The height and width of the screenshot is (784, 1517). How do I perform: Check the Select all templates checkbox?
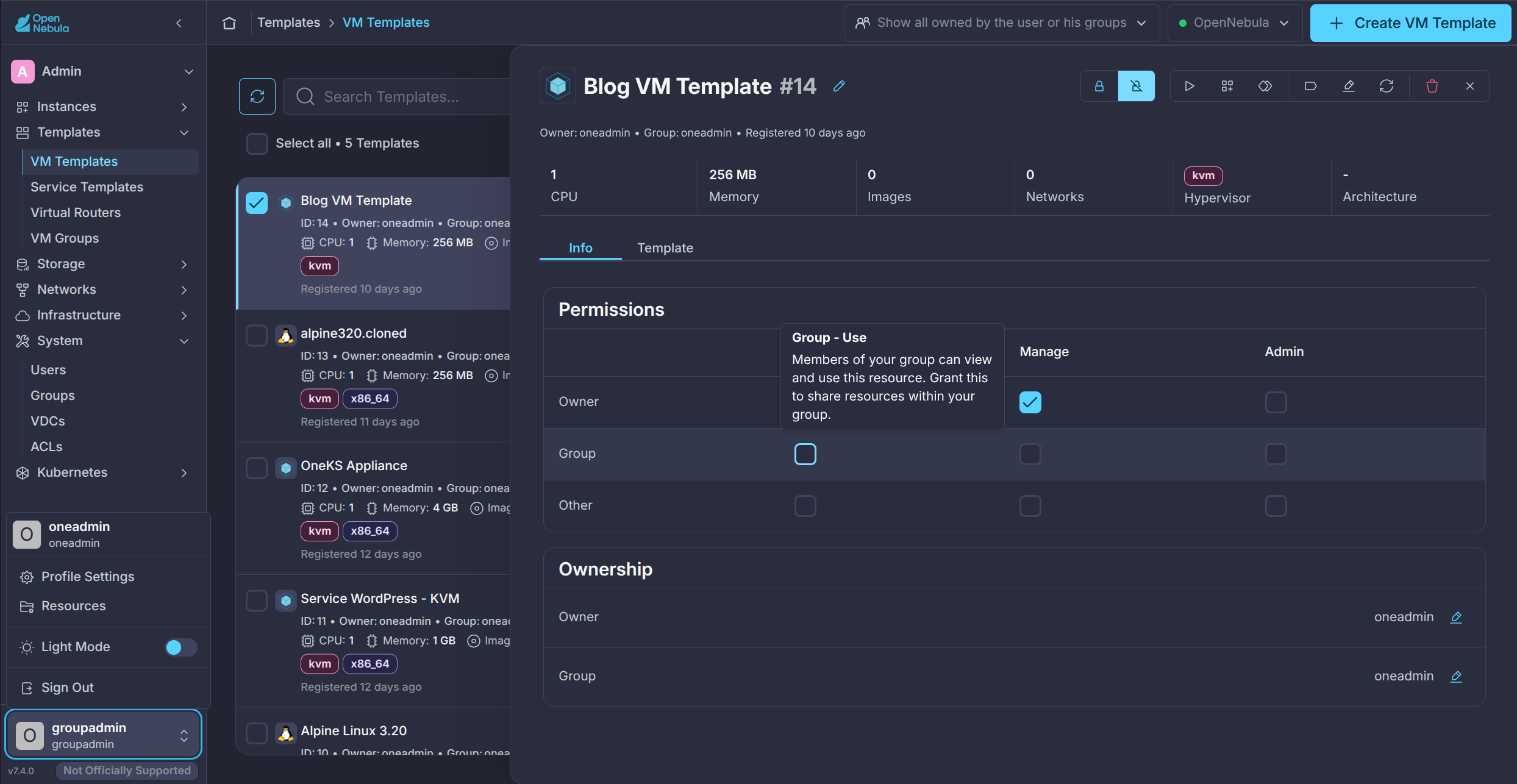tap(257, 143)
